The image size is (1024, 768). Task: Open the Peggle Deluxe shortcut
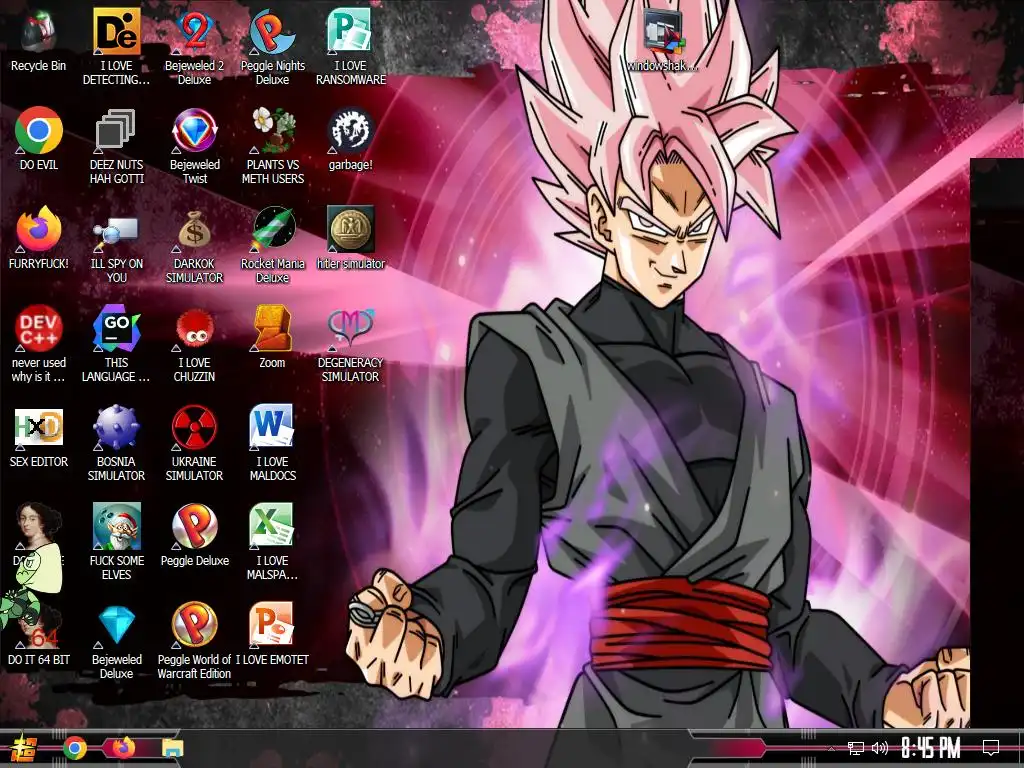194,526
